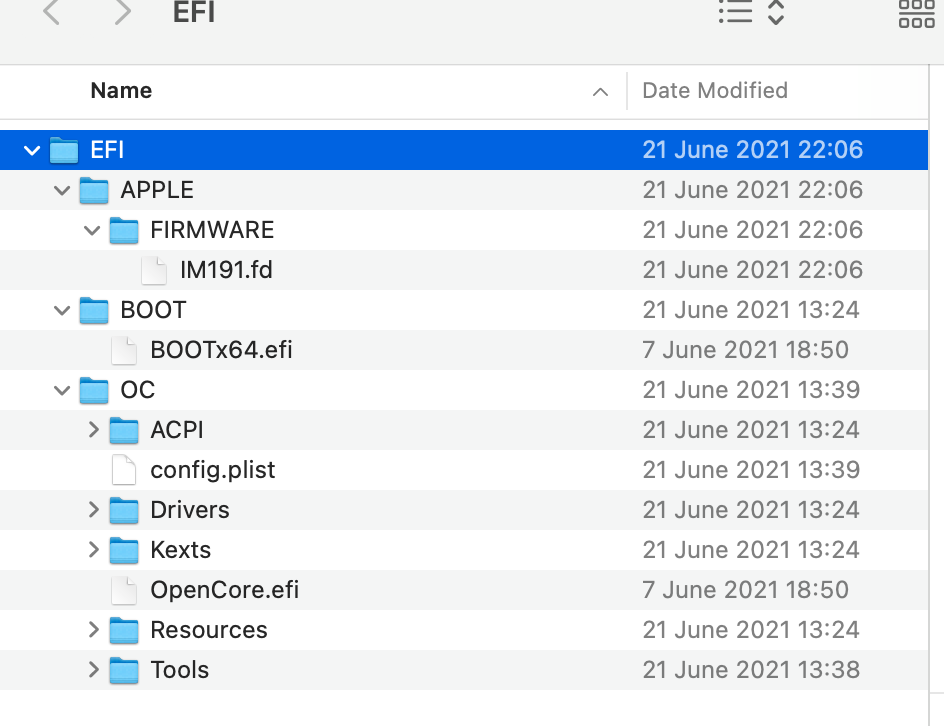Image resolution: width=944 pixels, height=726 pixels.
Task: Click the Resources folder name
Action: point(209,630)
